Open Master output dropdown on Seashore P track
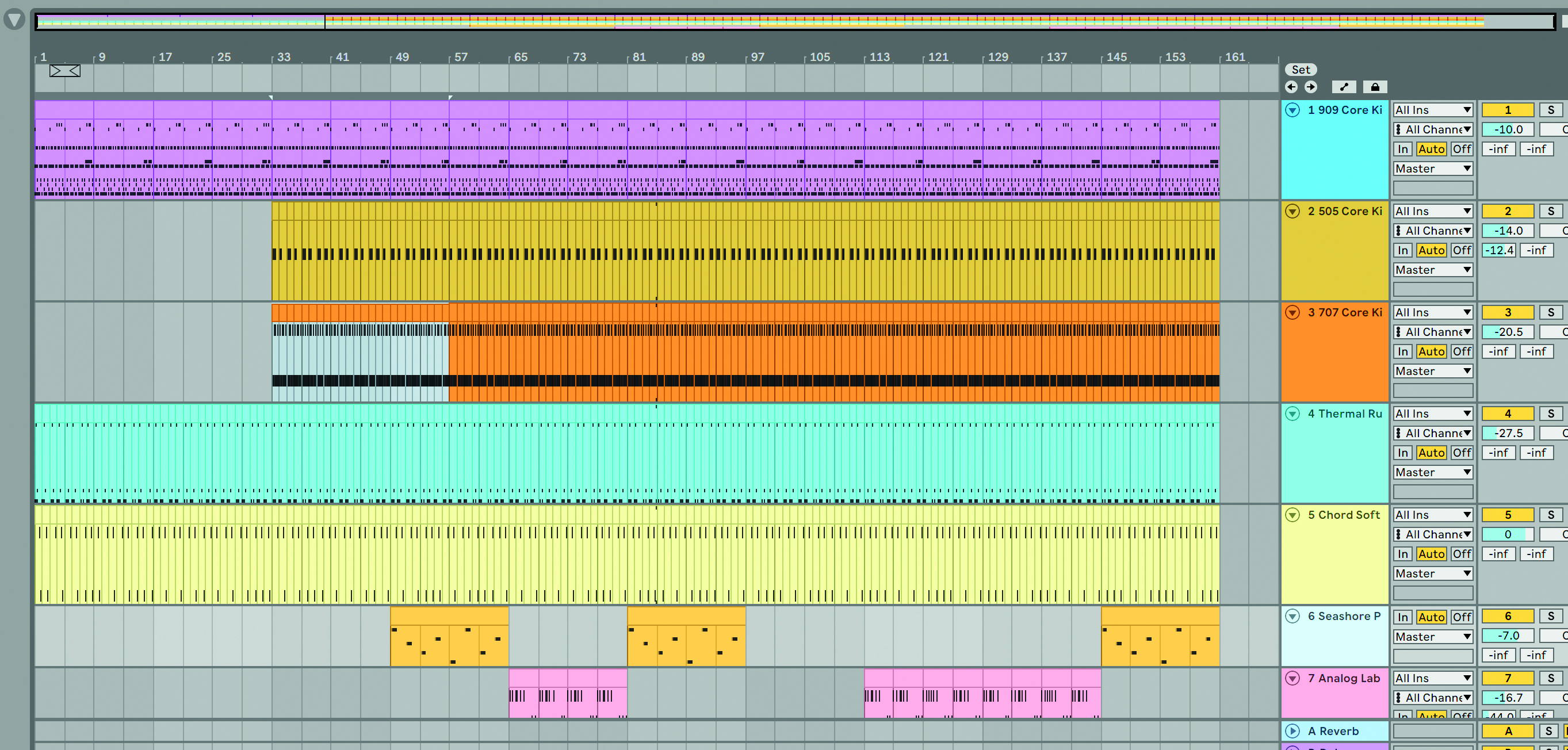The width and height of the screenshot is (1568, 750). 1433,637
